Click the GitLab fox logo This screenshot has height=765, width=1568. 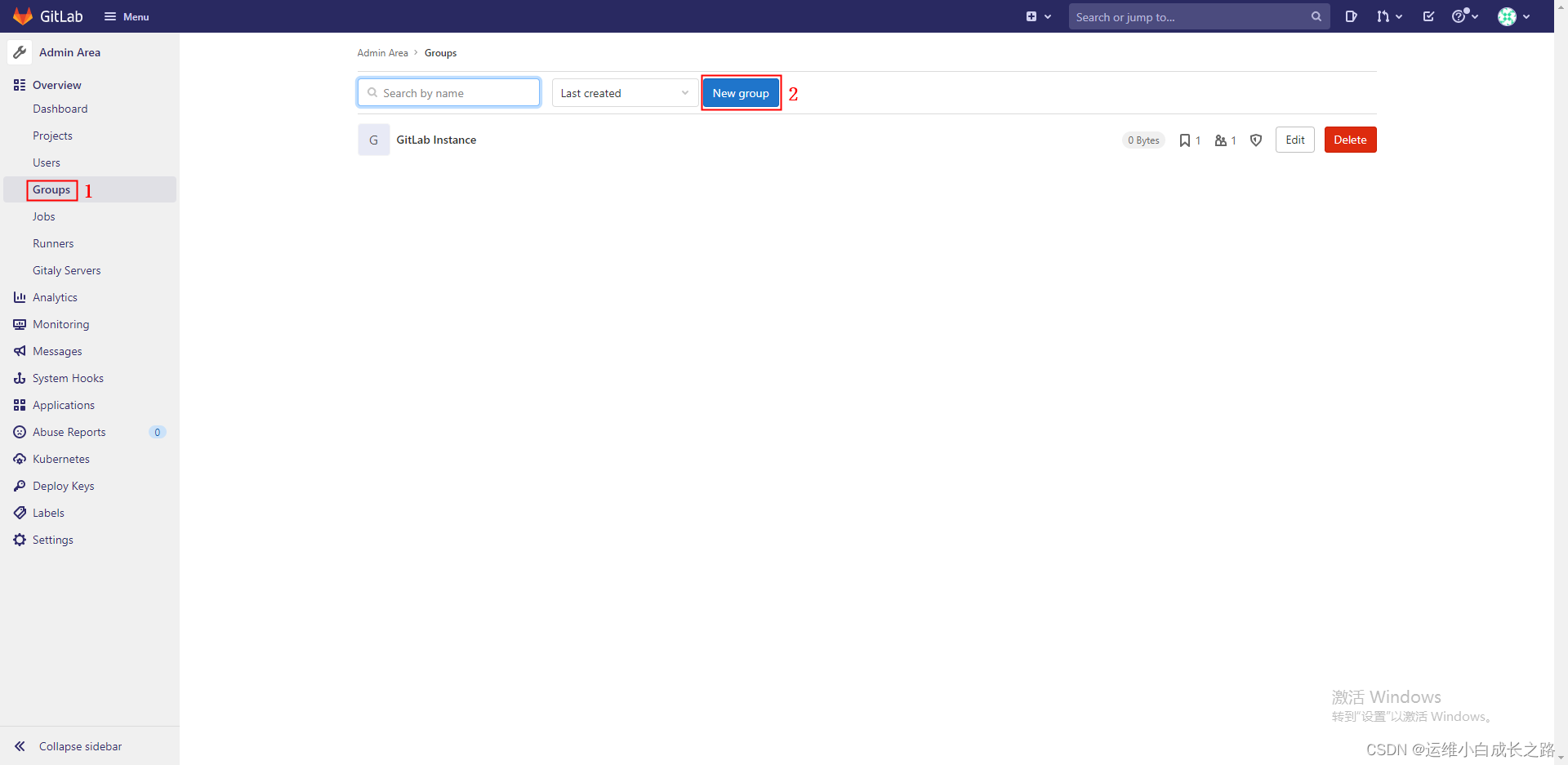point(23,16)
